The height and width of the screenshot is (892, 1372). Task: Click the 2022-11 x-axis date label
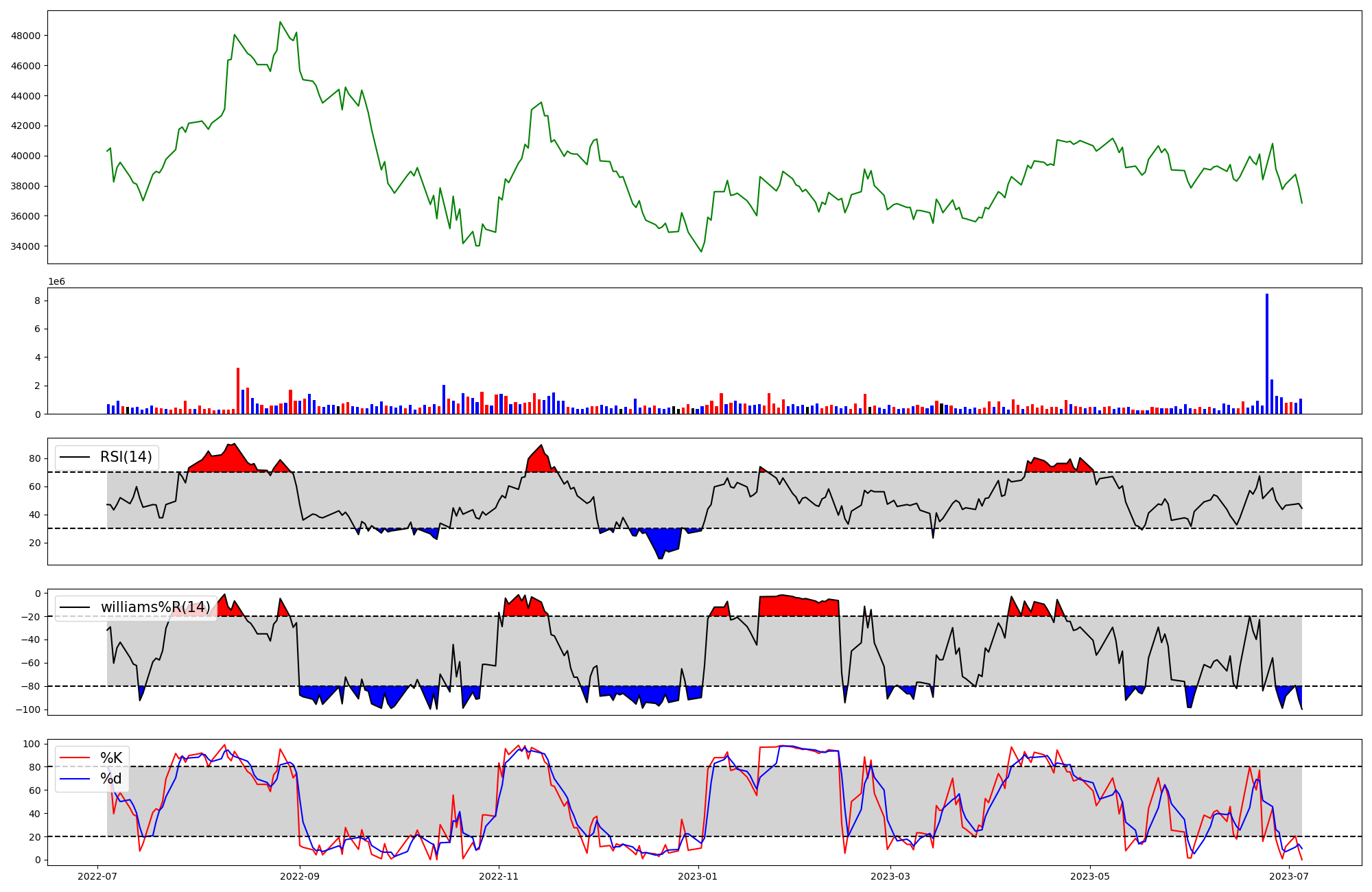(499, 876)
